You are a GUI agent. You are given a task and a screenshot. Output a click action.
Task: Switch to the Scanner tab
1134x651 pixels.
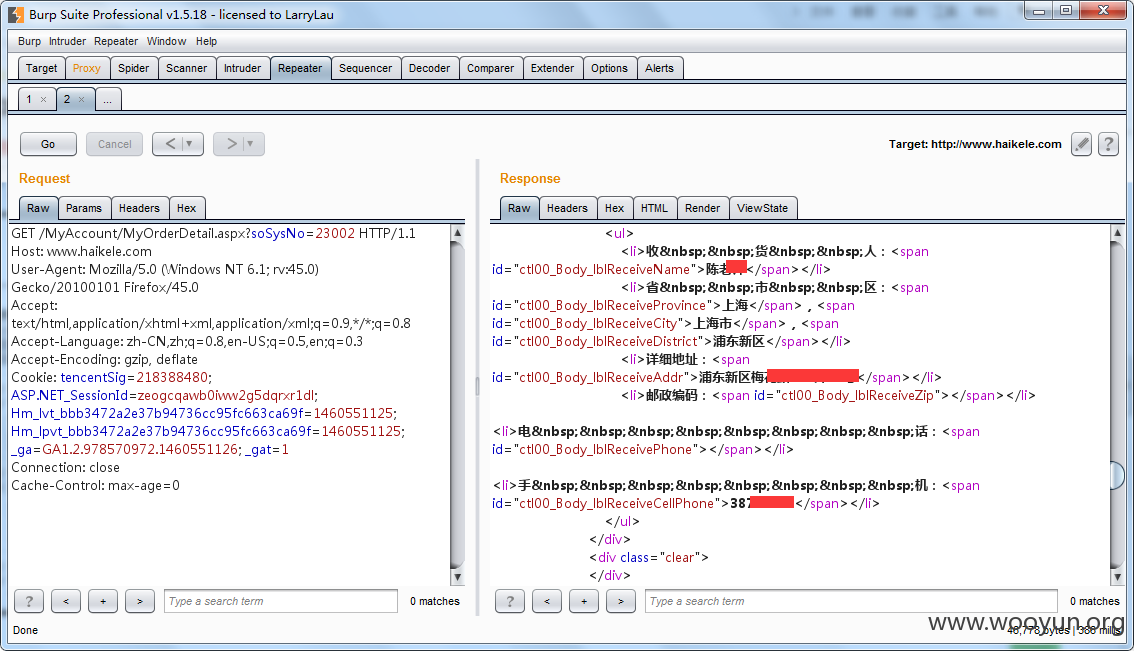click(x=187, y=68)
